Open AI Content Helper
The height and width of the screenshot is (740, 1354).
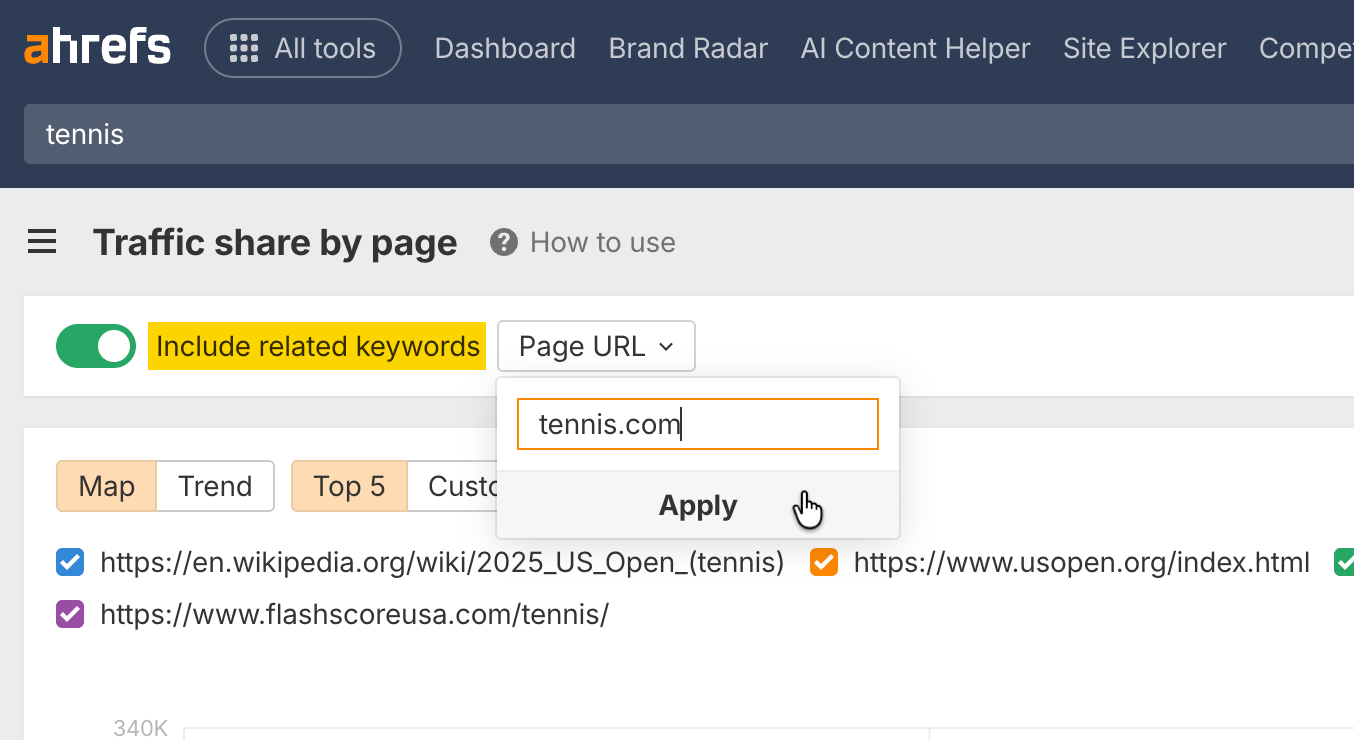tap(915, 48)
